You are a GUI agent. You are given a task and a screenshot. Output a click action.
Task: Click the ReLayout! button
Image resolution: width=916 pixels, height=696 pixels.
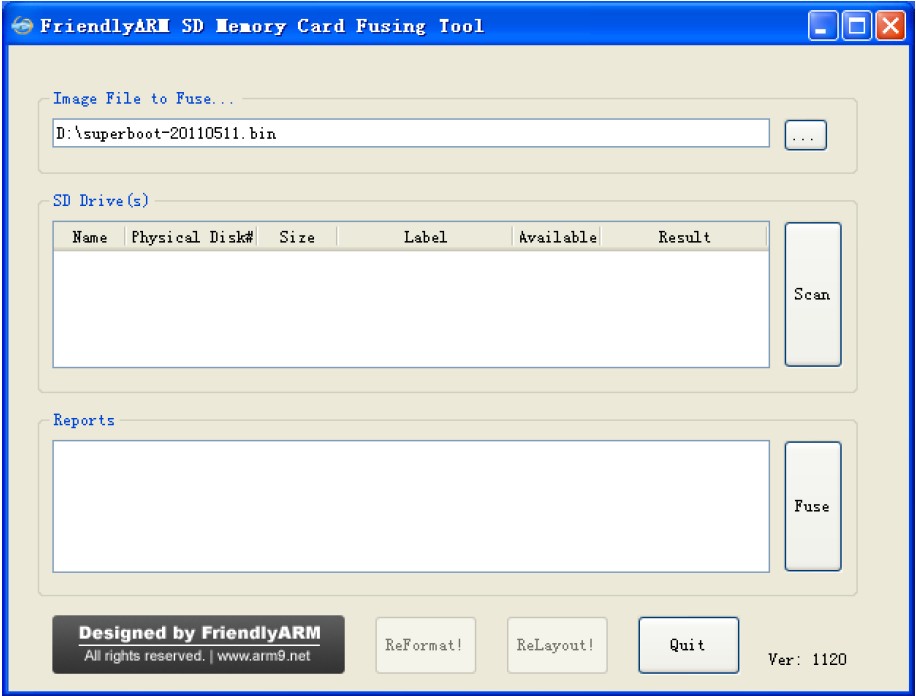tap(556, 645)
